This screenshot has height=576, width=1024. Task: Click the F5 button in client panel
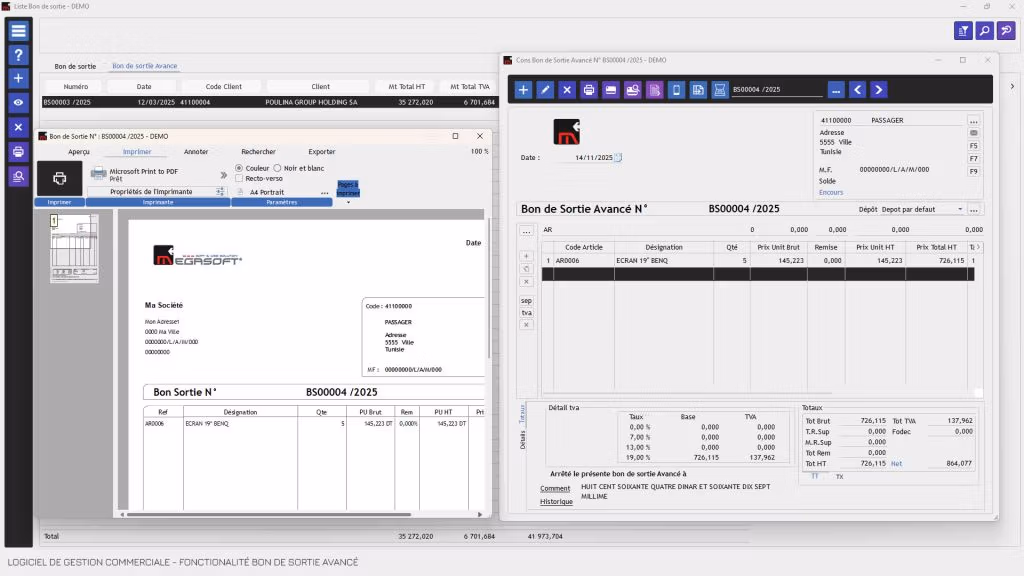(974, 146)
